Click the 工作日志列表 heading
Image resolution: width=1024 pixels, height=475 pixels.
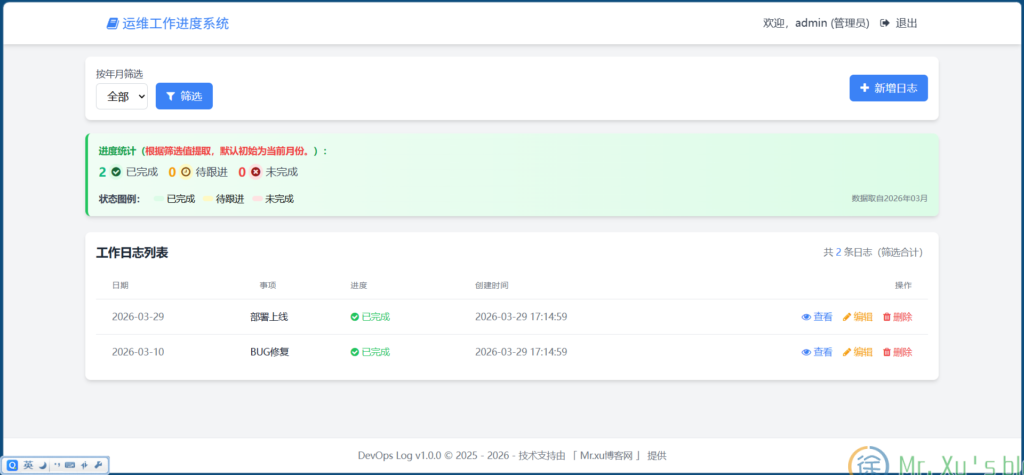click(x=132, y=253)
